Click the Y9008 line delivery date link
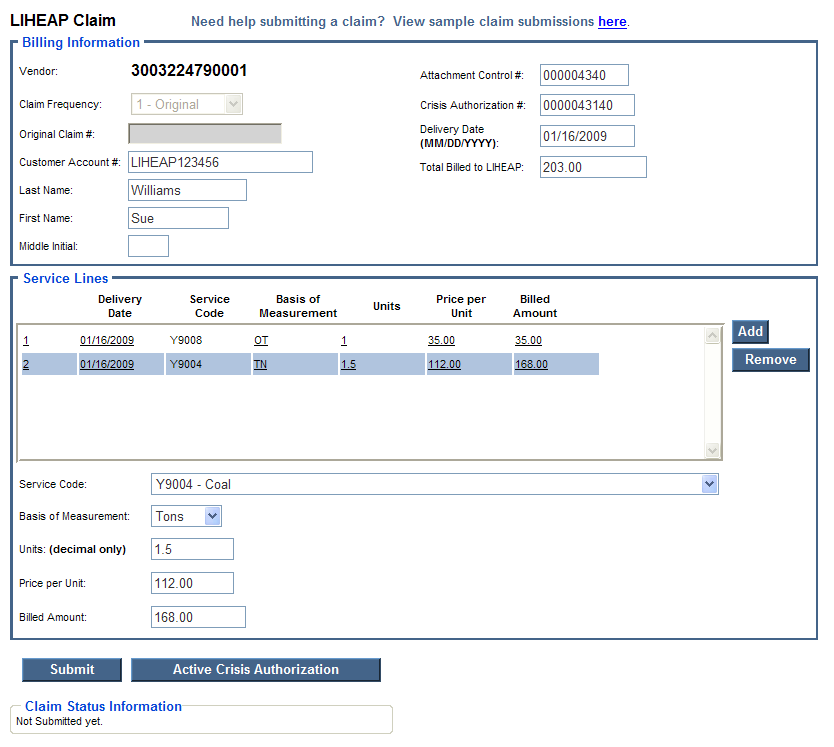Viewport: 834px width, 747px height. [x=107, y=341]
